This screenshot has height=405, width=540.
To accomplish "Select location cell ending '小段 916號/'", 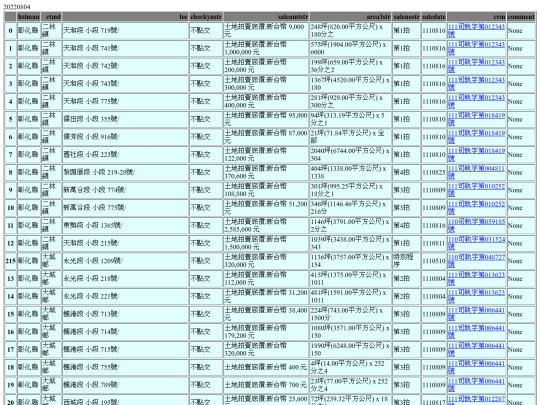I will point(125,137).
